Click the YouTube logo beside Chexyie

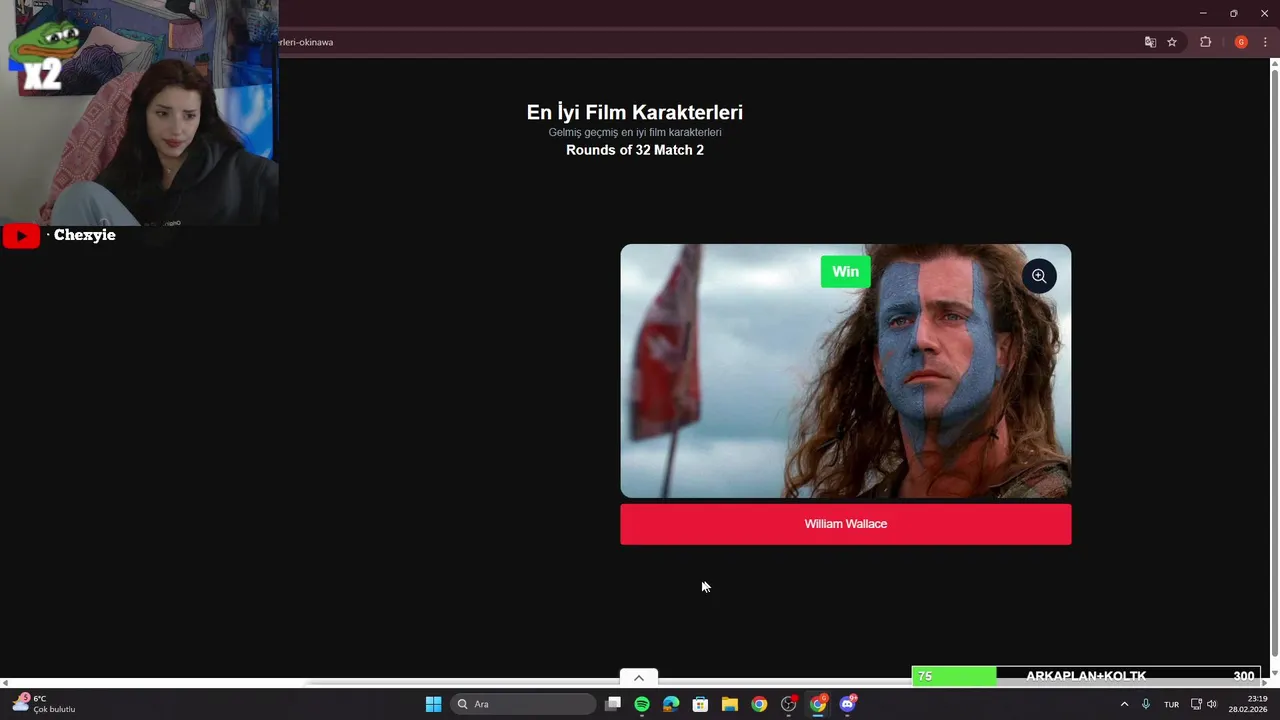click(x=21, y=236)
